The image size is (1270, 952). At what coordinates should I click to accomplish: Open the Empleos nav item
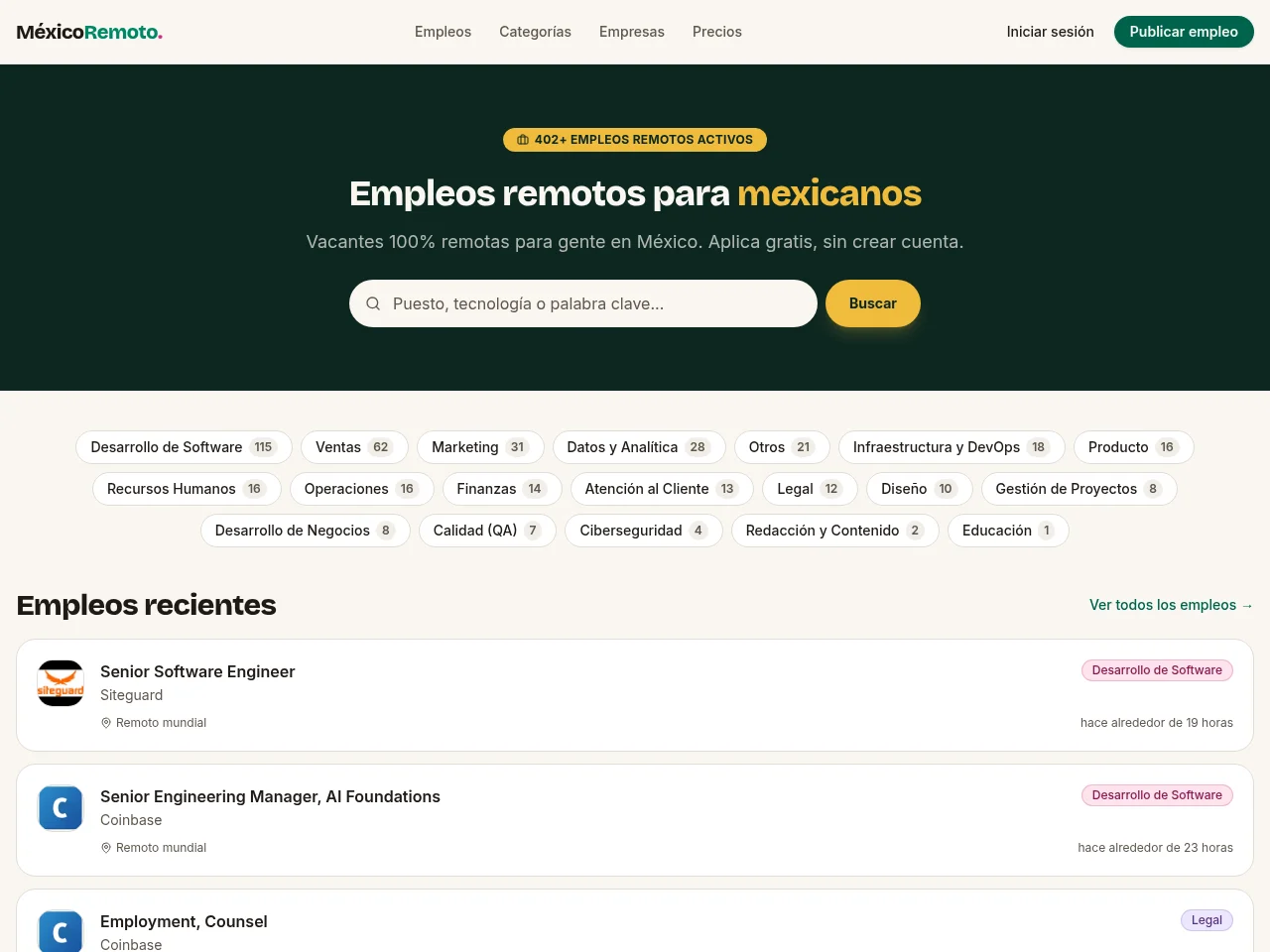coord(443,32)
